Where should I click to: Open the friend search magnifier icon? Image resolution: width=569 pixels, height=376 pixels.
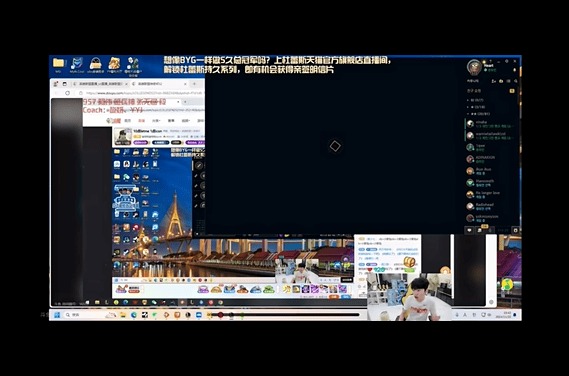point(516,81)
